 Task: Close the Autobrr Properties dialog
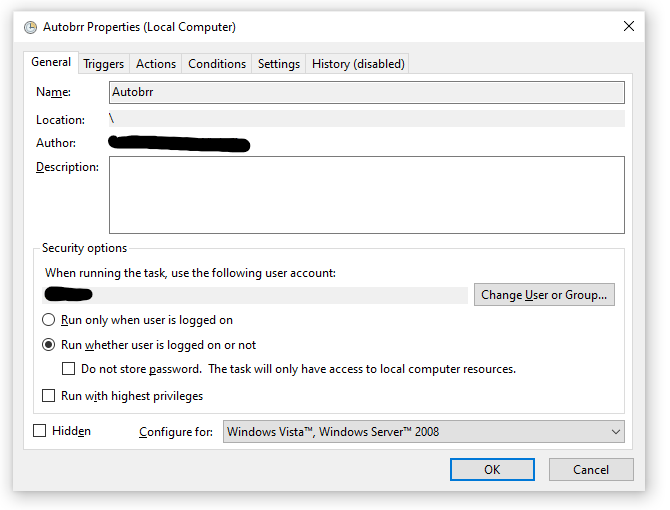coord(629,26)
